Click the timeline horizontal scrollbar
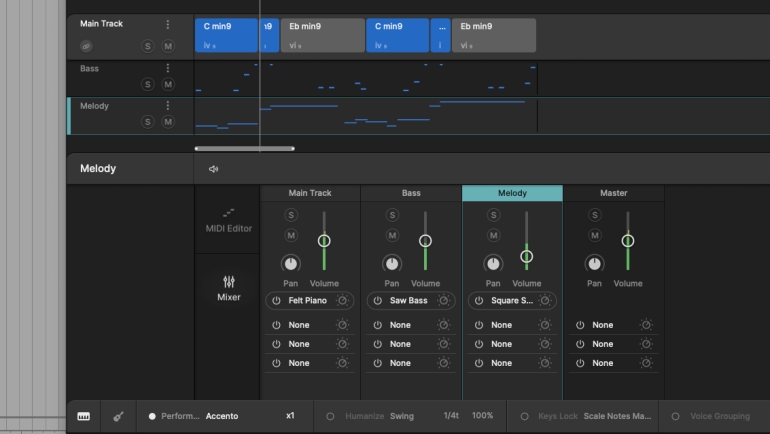Screen dimensions: 770x434 click(245, 148)
